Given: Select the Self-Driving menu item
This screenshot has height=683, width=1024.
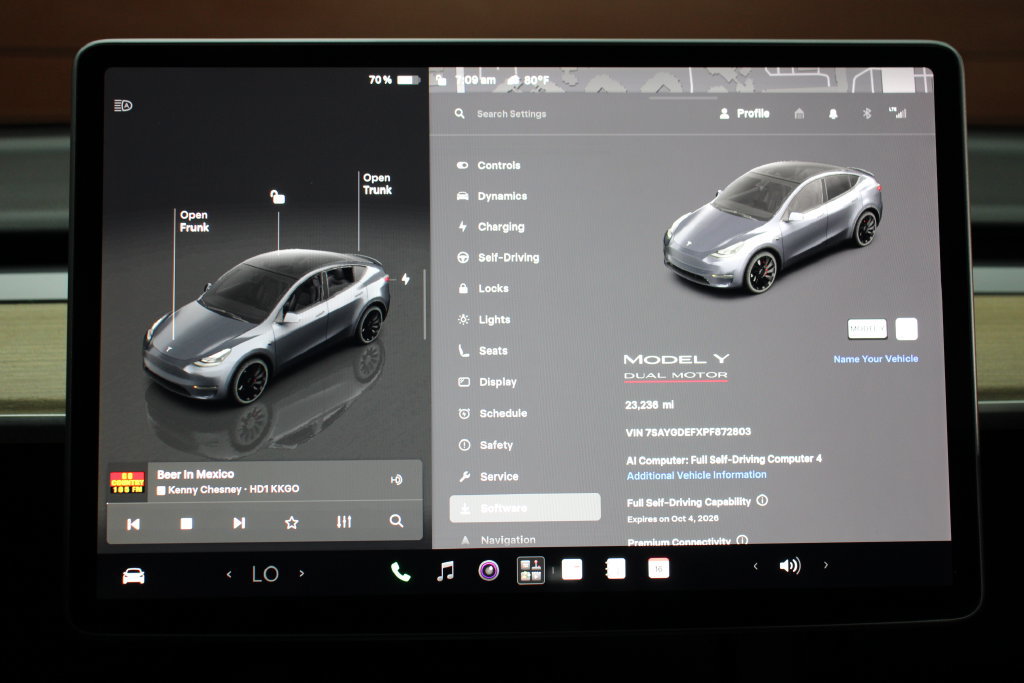Looking at the screenshot, I should (498, 257).
